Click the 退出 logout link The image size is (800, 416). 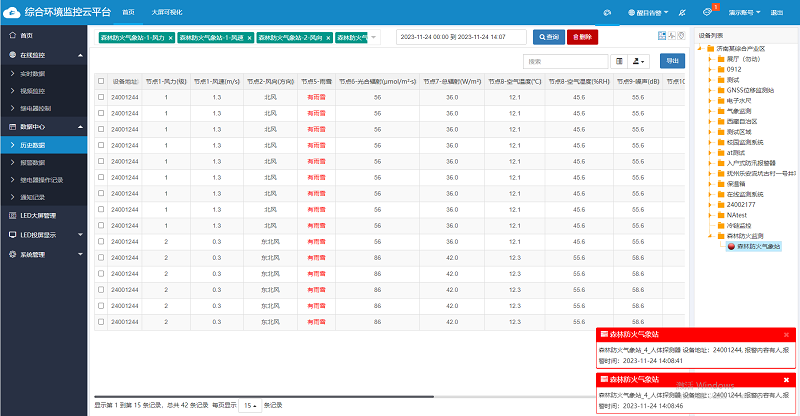777,12
